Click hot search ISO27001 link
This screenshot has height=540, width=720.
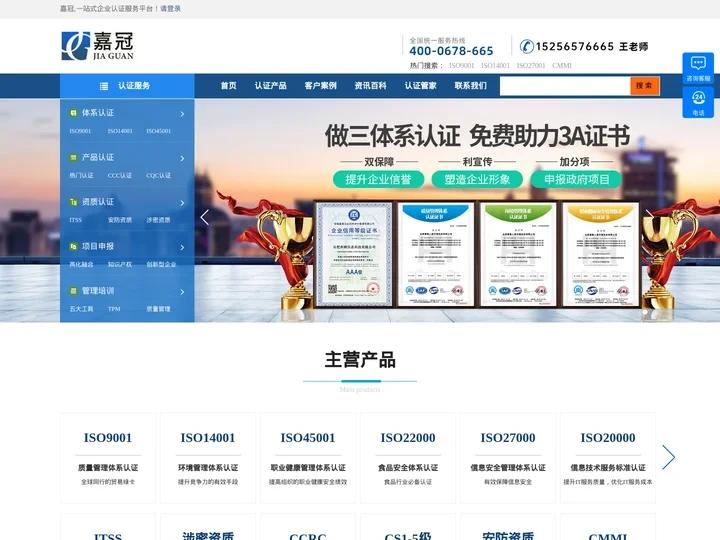531,66
